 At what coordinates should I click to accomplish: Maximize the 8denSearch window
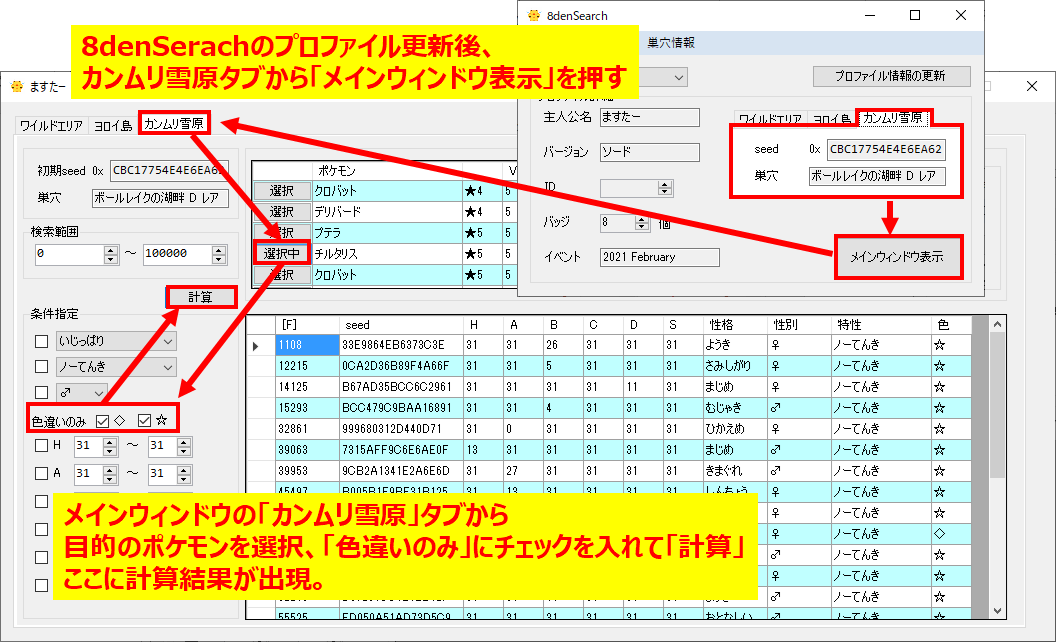coord(915,15)
